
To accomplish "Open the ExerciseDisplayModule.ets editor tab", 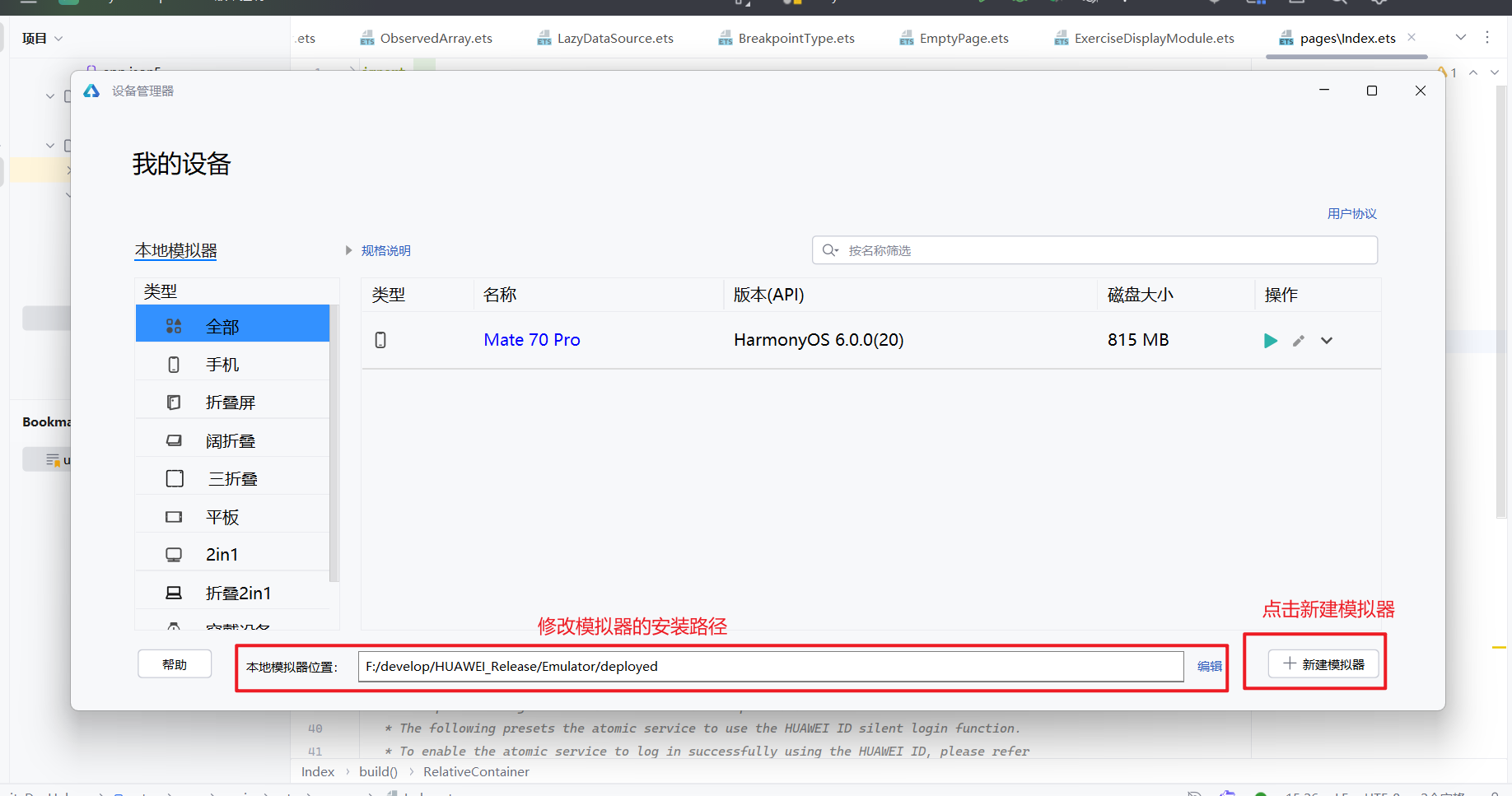I will coord(1144,38).
